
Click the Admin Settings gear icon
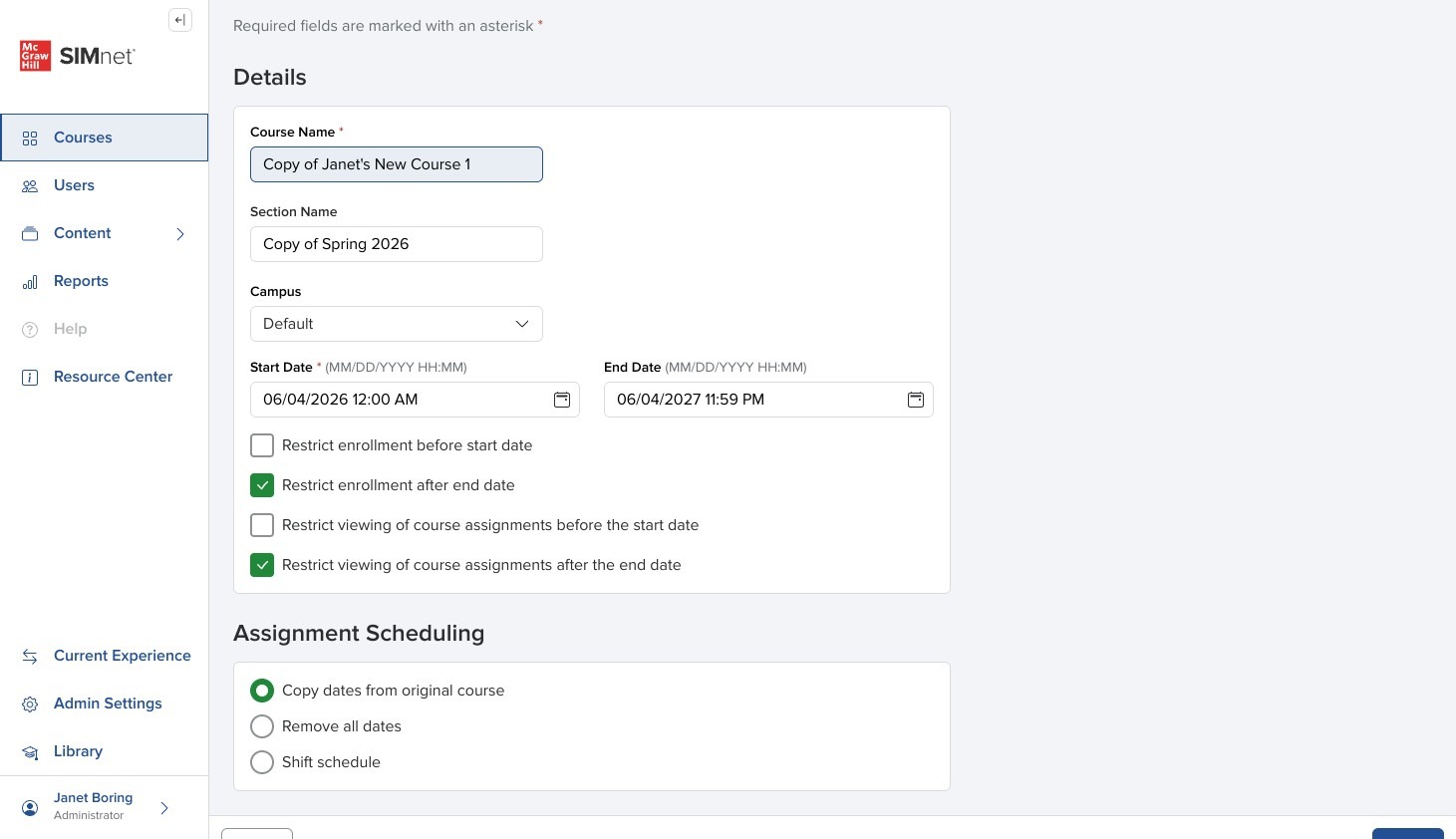coord(30,704)
